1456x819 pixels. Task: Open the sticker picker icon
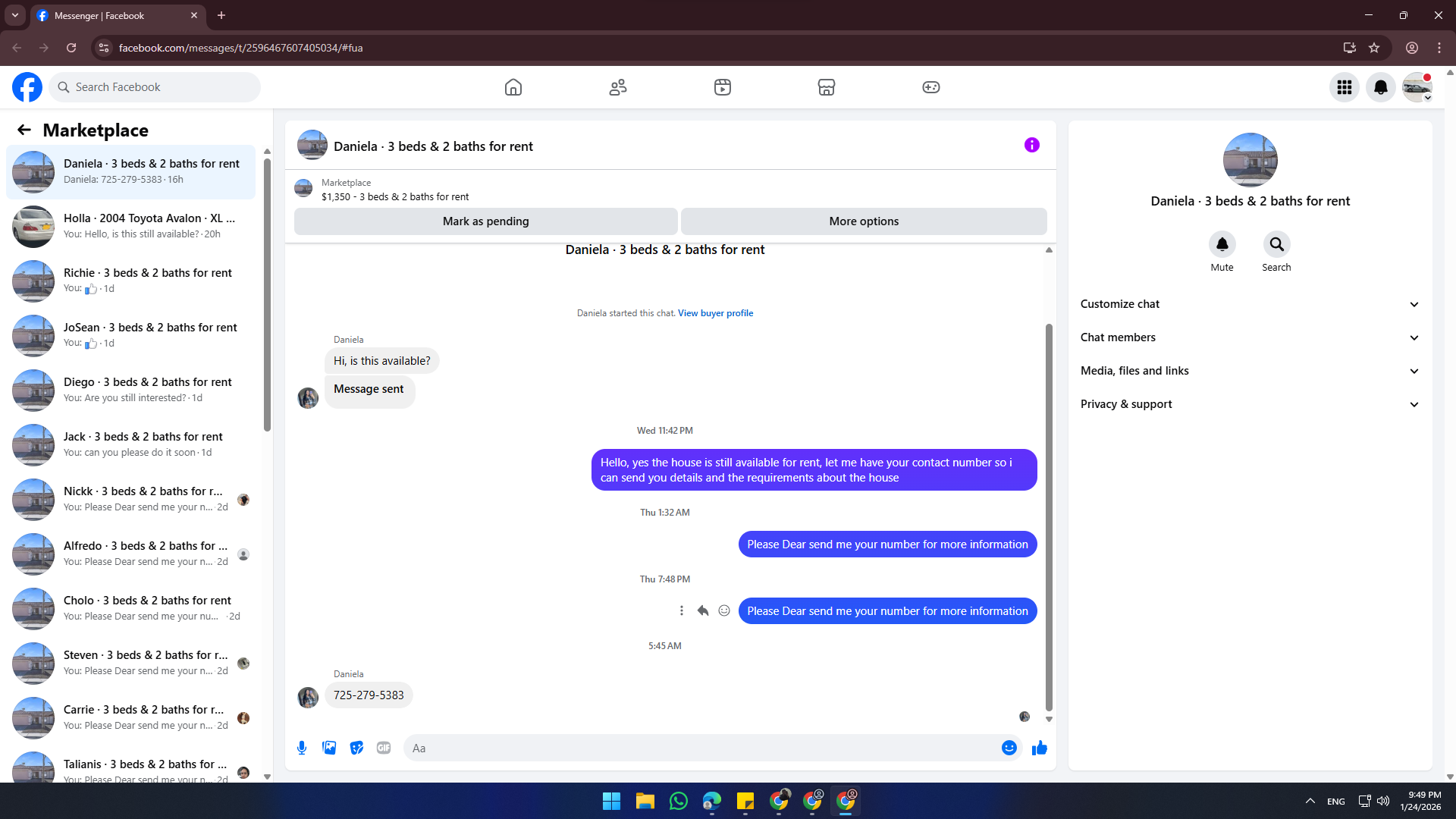(356, 748)
